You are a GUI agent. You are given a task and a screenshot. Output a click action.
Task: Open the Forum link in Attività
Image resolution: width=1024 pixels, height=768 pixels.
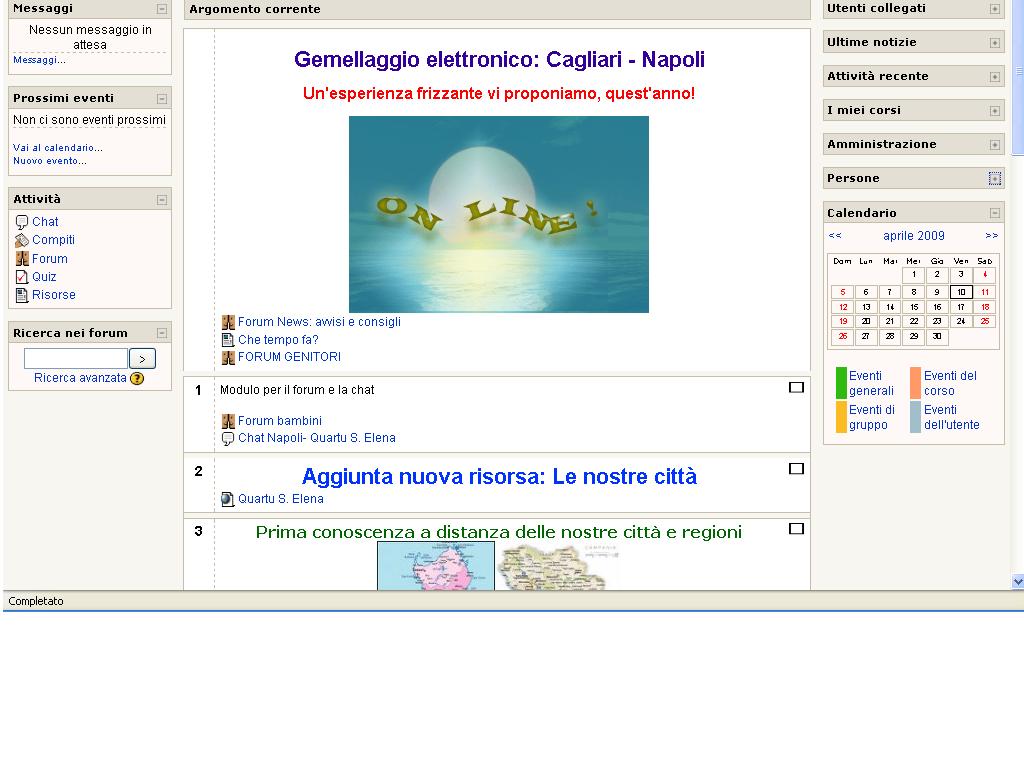(x=50, y=259)
